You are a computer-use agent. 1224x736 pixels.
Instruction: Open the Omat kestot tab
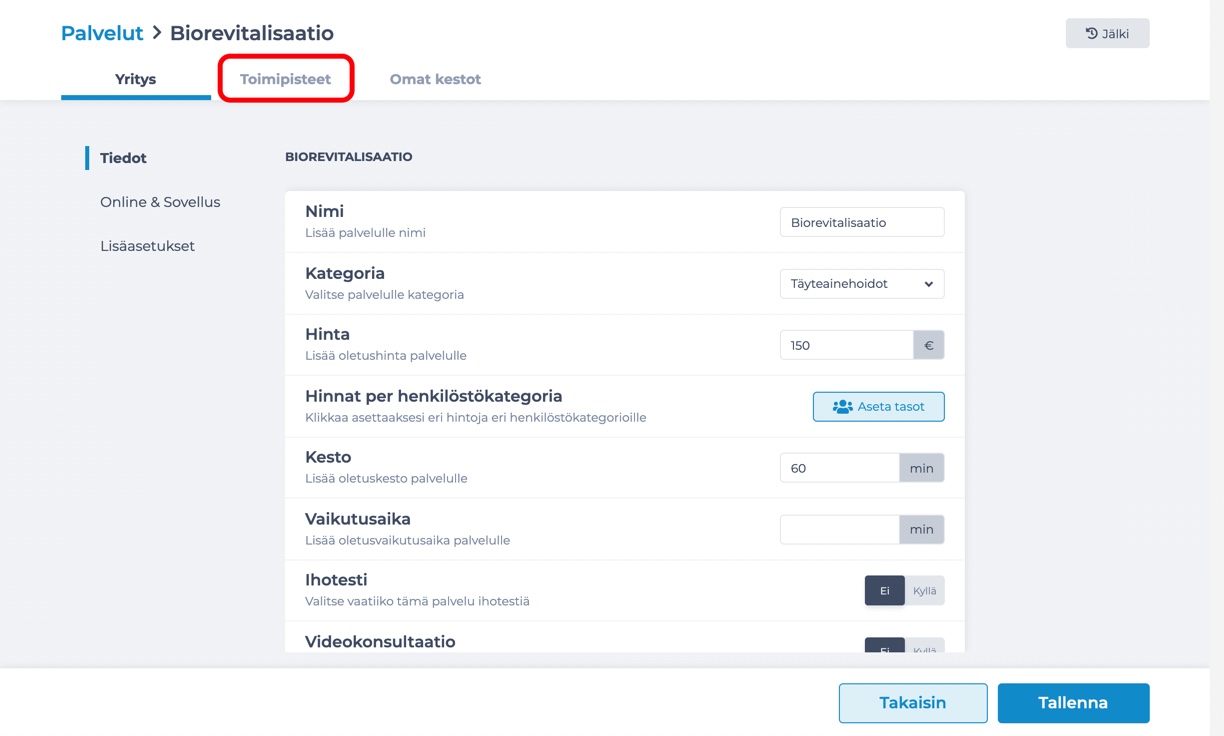point(435,79)
